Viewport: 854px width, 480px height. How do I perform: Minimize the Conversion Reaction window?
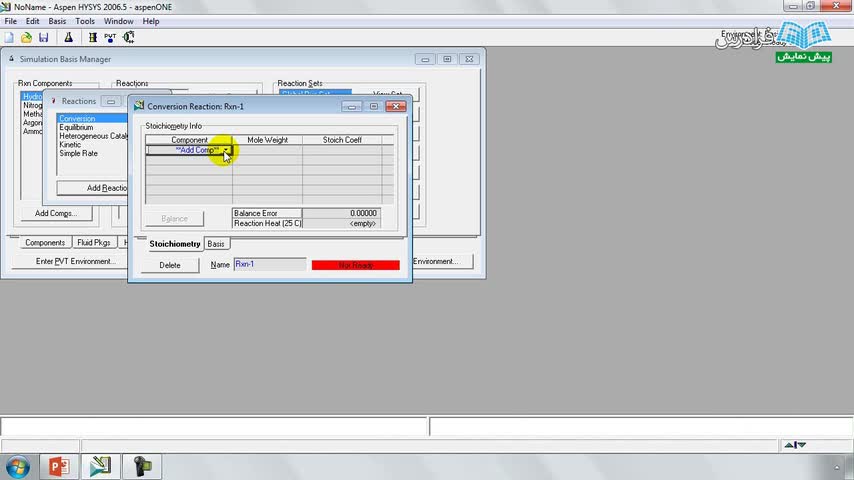[x=351, y=106]
